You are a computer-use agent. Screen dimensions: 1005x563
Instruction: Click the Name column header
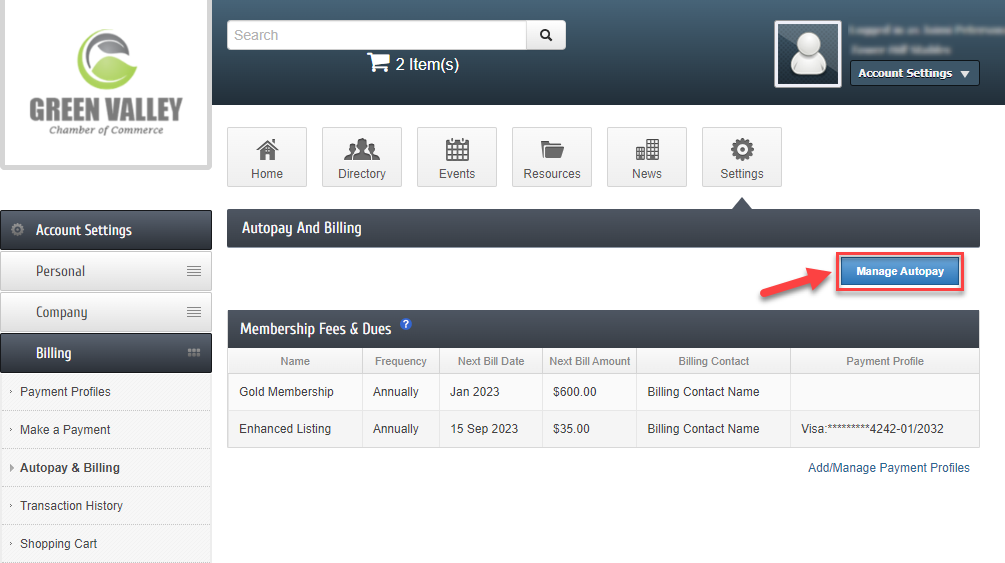coord(295,361)
